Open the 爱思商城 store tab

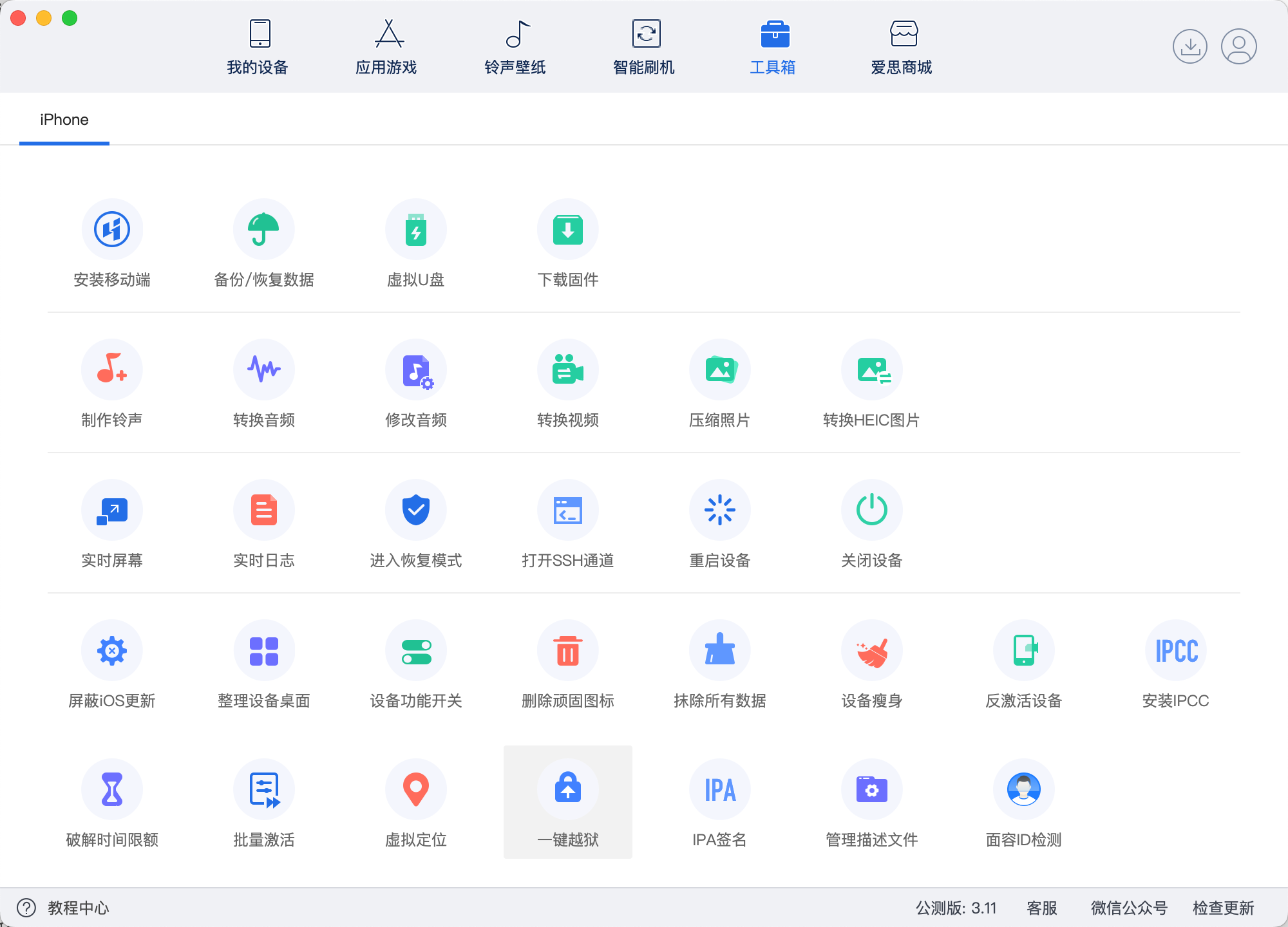pos(902,48)
